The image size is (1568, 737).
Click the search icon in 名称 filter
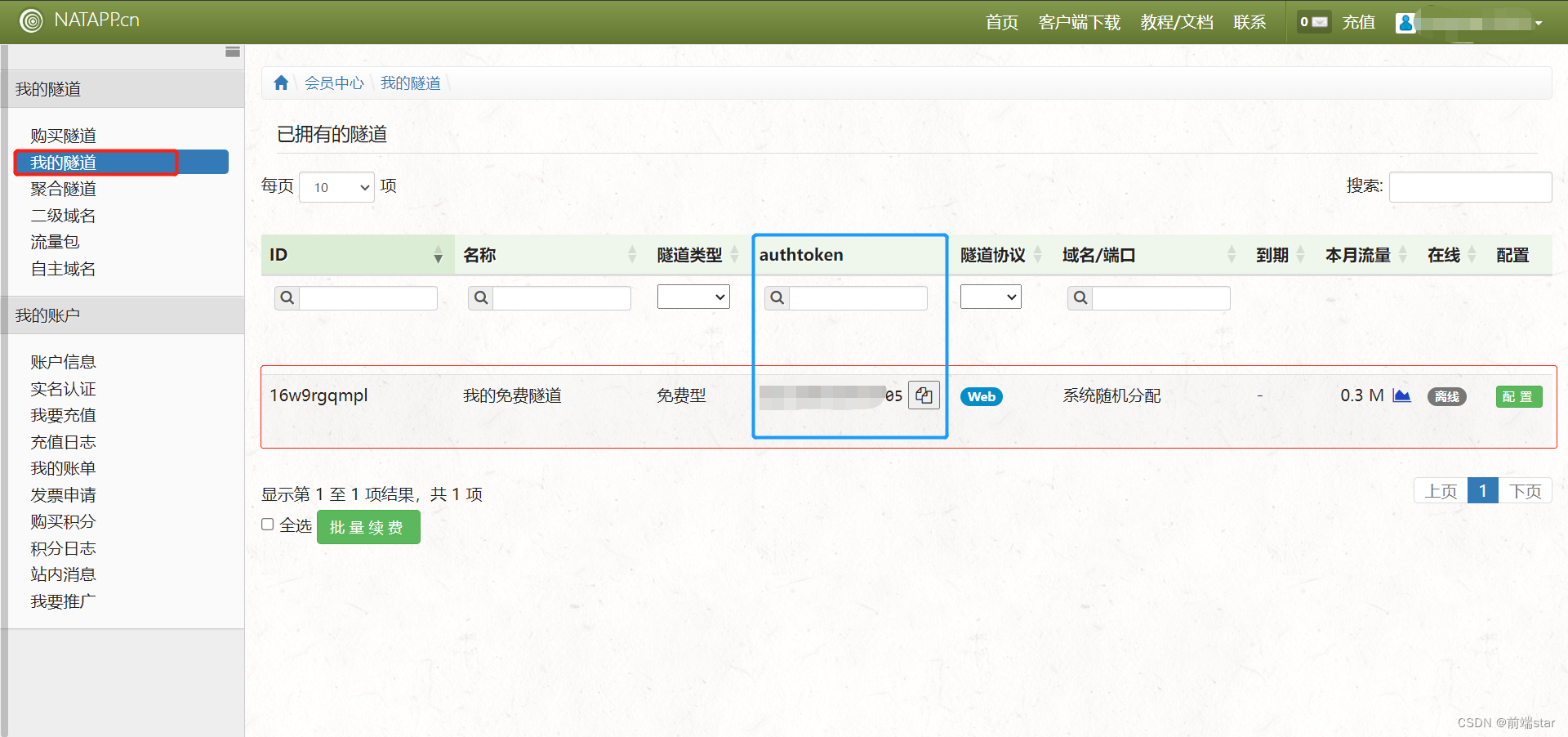(x=481, y=298)
